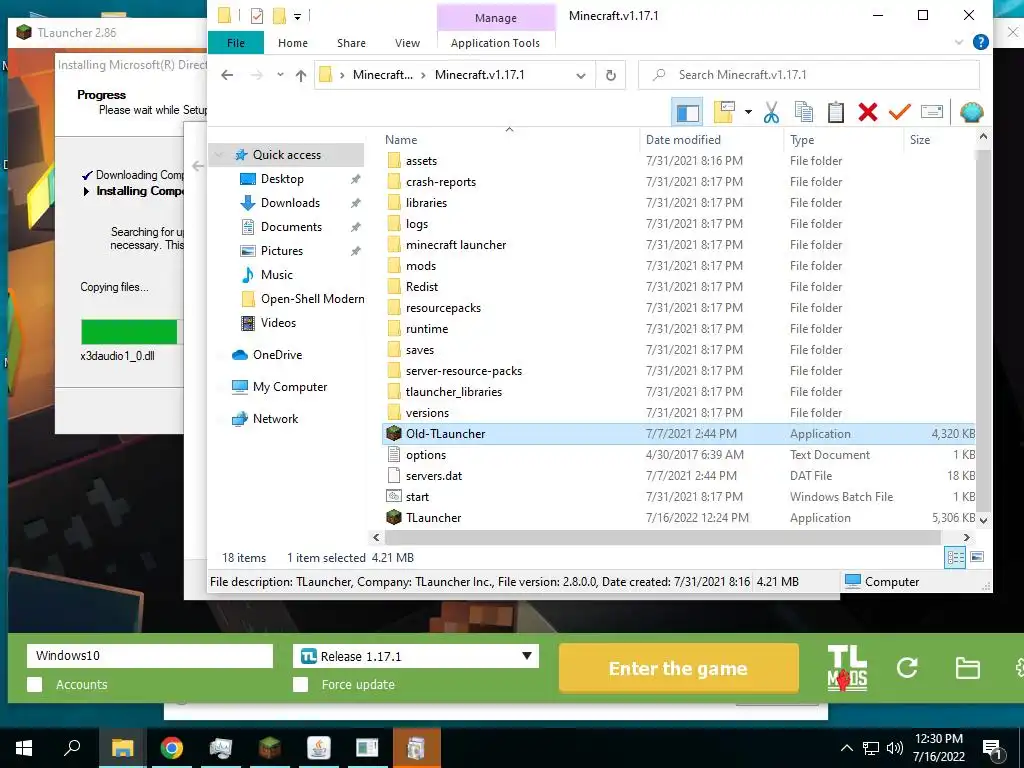Screen dimensions: 1024x768
Task: Collapse the Quick access tree node
Action: click(219, 155)
